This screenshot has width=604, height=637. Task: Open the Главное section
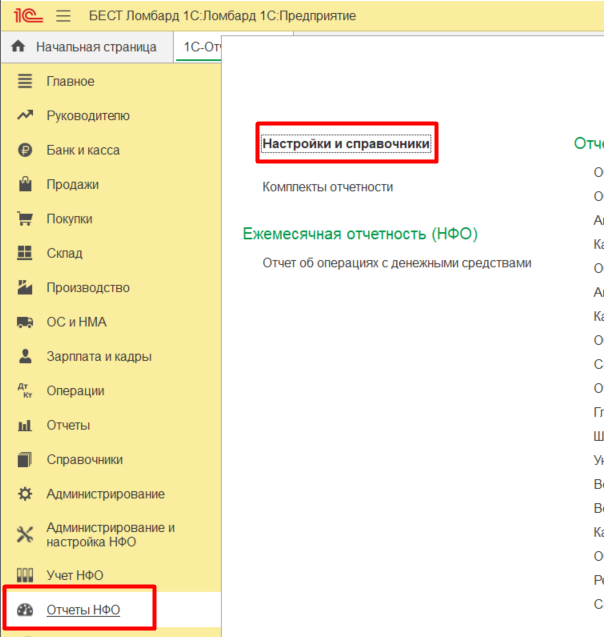pyautogui.click(x=70, y=81)
